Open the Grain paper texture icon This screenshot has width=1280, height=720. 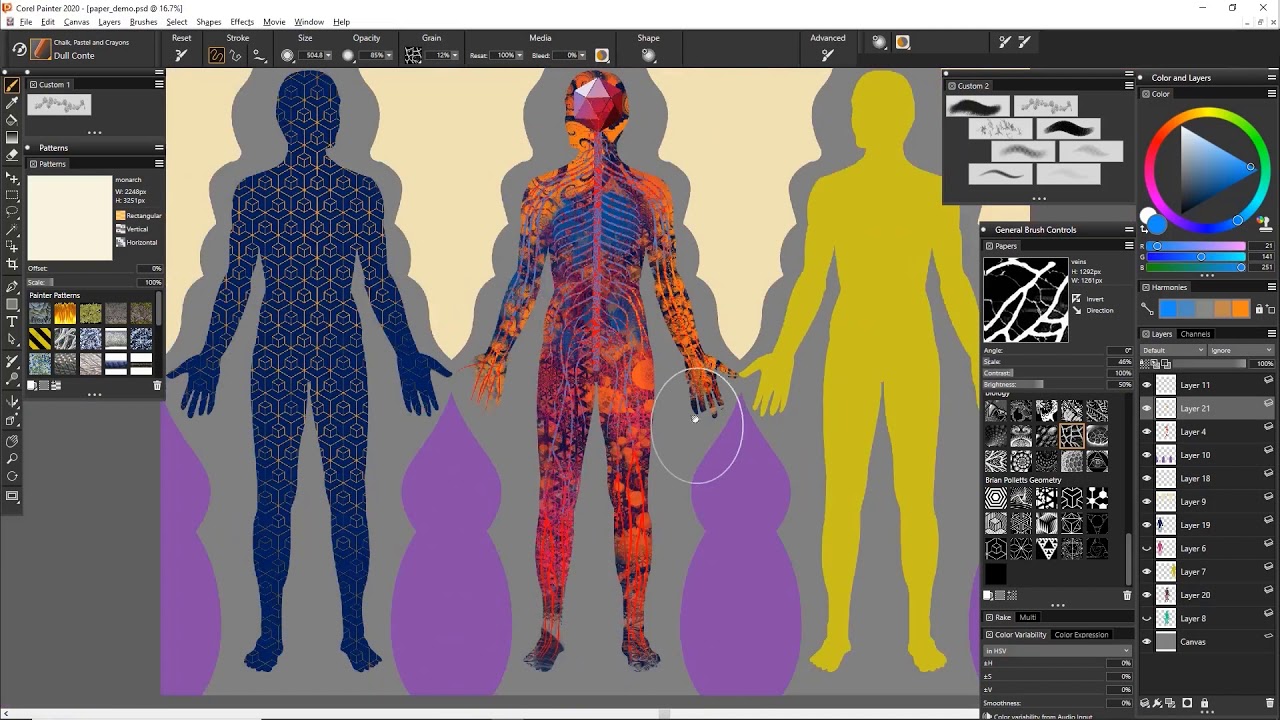(x=413, y=56)
